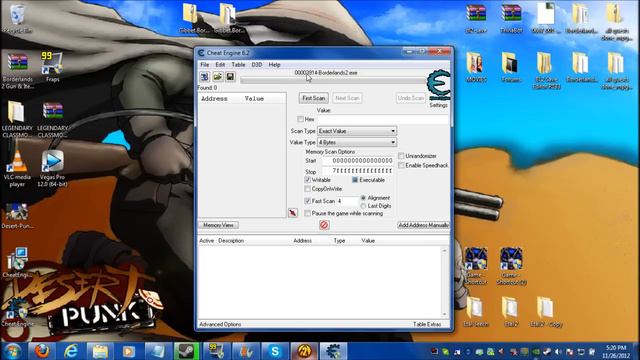Click the Active column header

click(207, 241)
